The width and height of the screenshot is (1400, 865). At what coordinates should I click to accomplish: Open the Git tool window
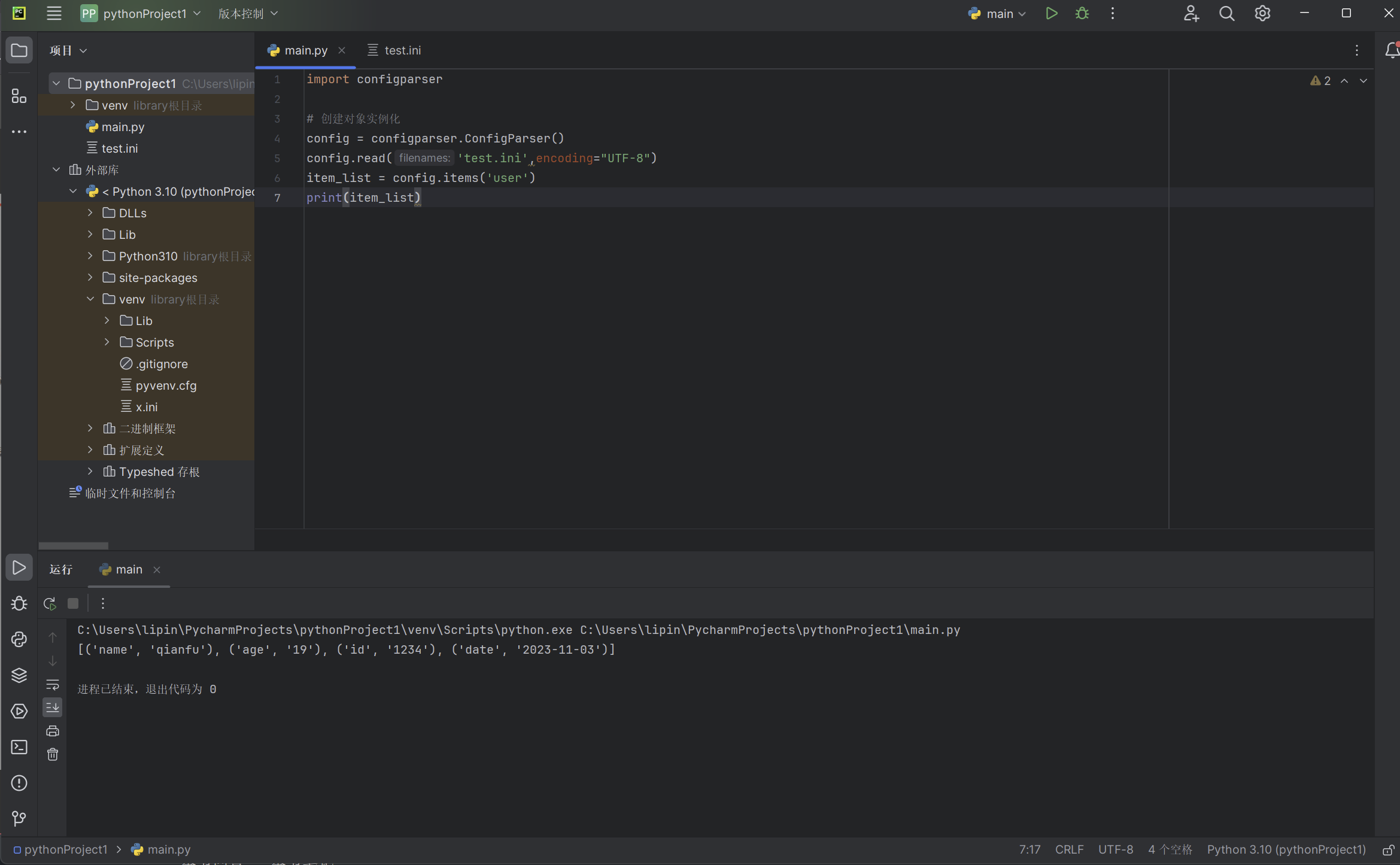(x=19, y=818)
